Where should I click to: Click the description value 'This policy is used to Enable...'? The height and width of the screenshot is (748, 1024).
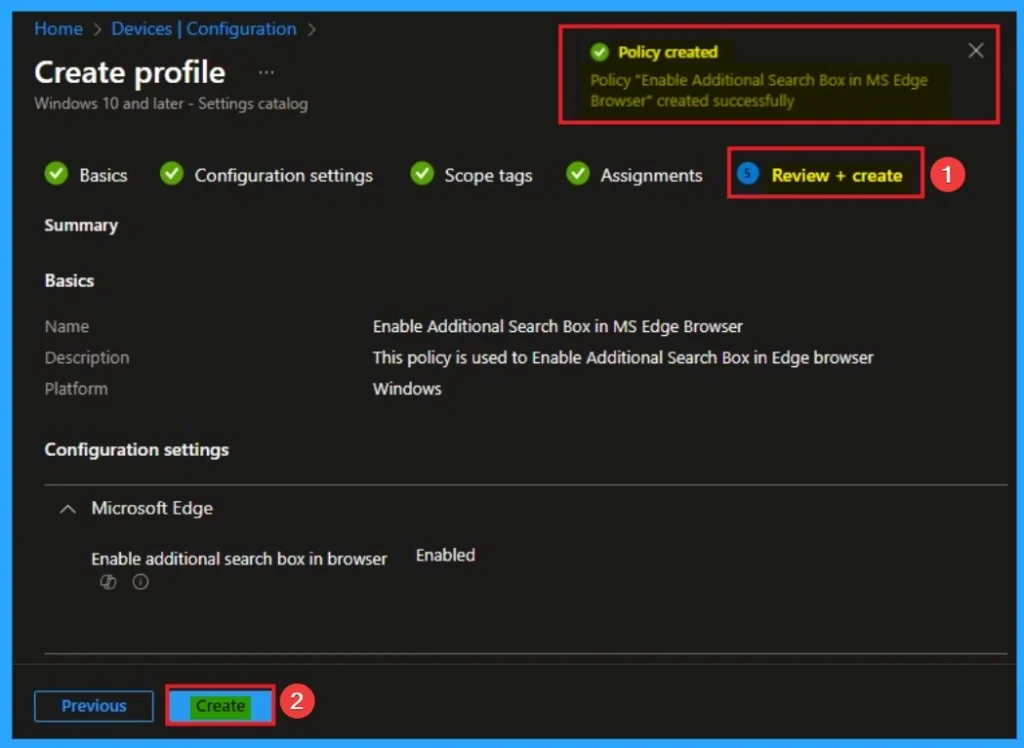click(622, 358)
